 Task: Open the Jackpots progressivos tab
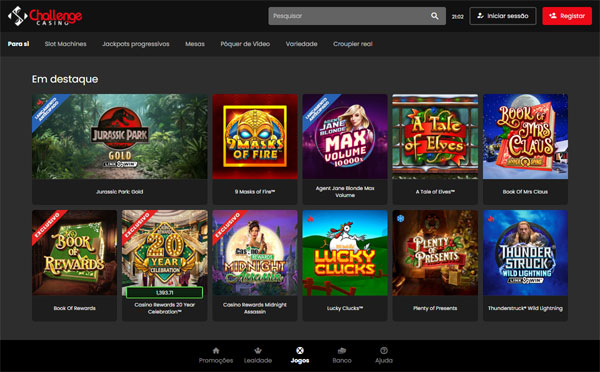[x=135, y=44]
